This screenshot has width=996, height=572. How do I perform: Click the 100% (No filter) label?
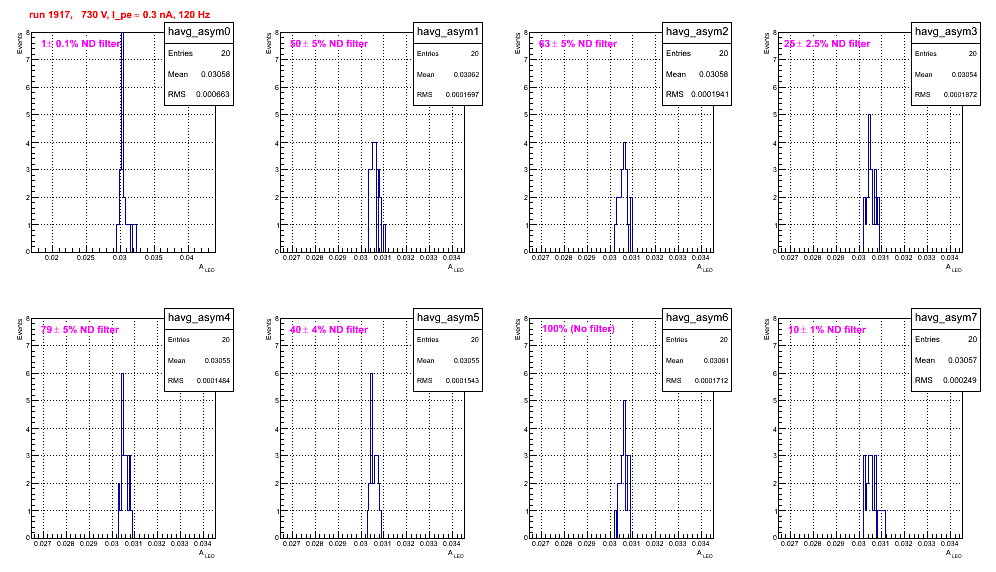[x=578, y=329]
